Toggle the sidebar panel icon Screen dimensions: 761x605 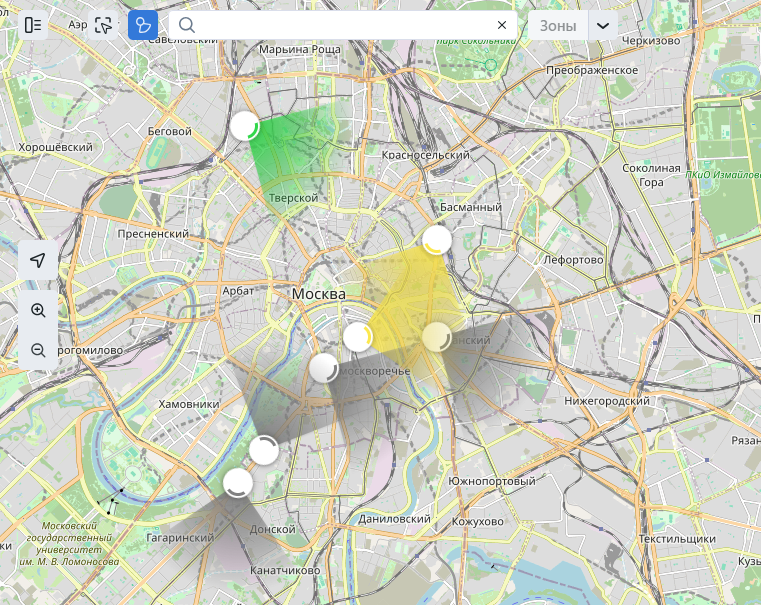click(34, 25)
